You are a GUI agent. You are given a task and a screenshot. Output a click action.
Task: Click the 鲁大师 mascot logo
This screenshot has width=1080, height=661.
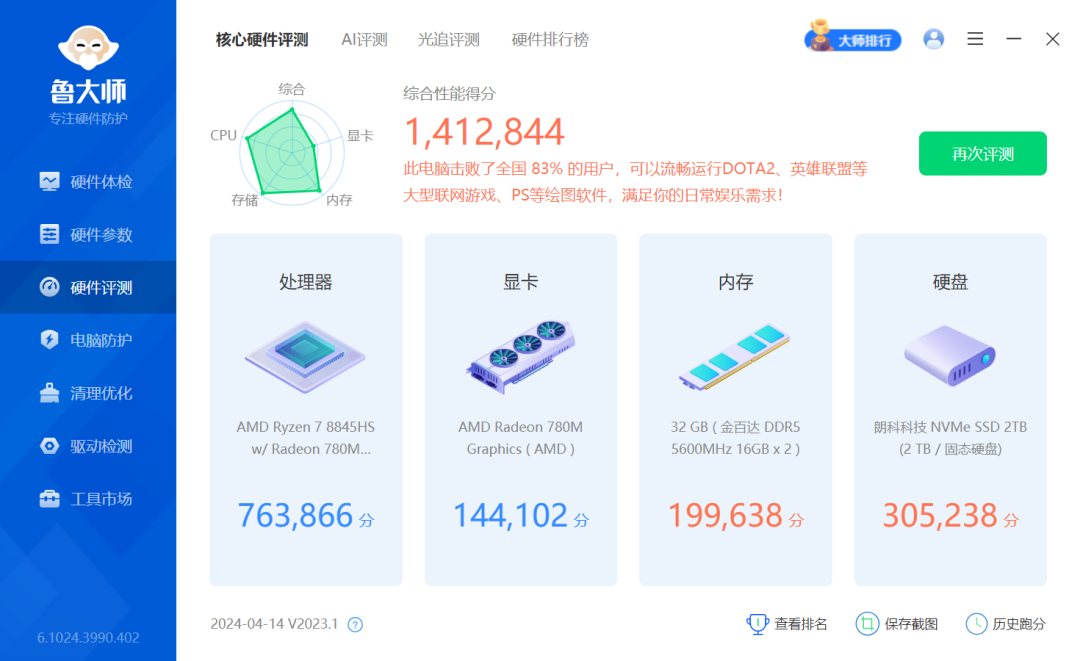tap(88, 48)
